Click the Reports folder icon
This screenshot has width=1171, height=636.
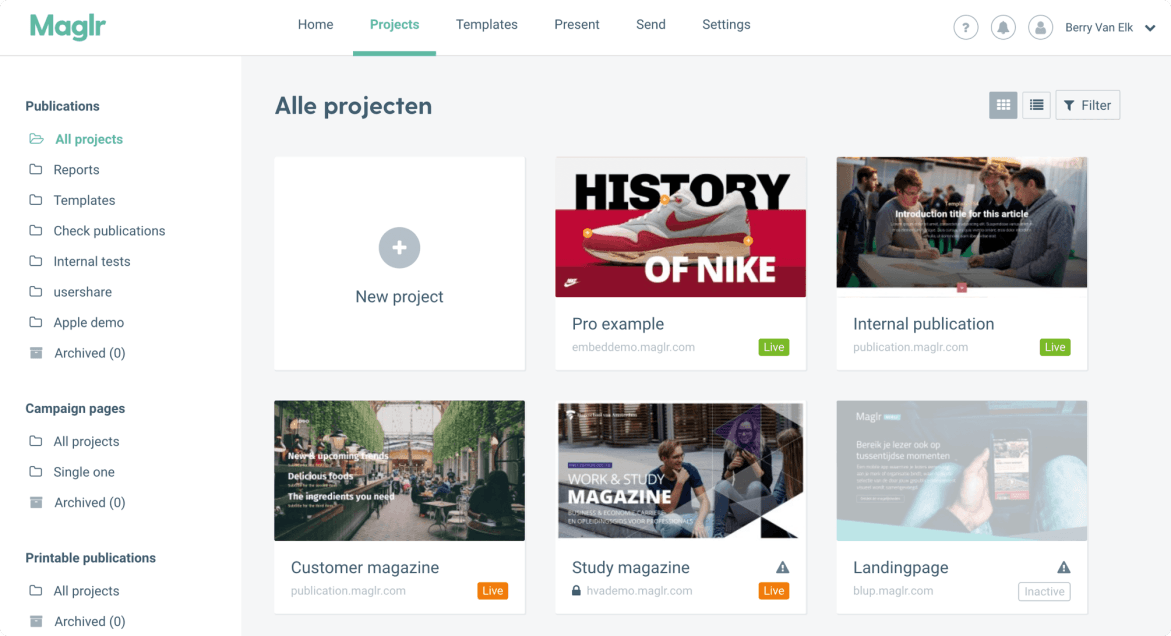coord(35,169)
